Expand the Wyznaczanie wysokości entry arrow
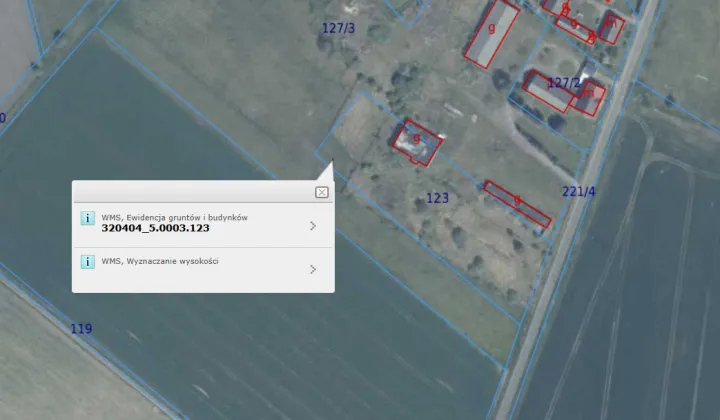 [x=313, y=269]
